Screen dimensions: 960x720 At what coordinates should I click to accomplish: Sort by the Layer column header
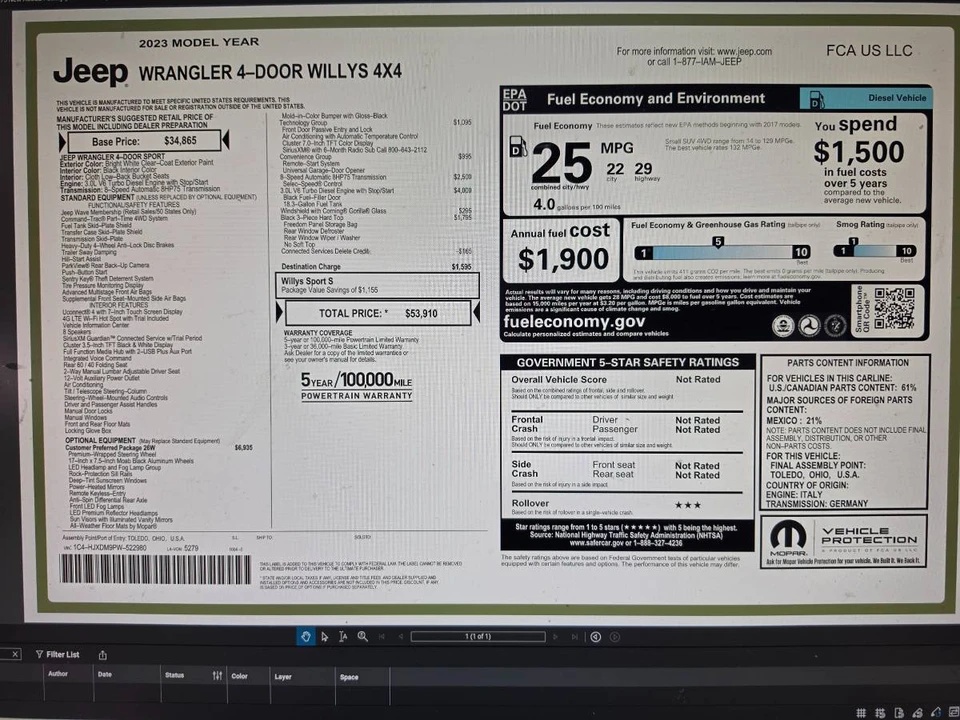pos(283,677)
